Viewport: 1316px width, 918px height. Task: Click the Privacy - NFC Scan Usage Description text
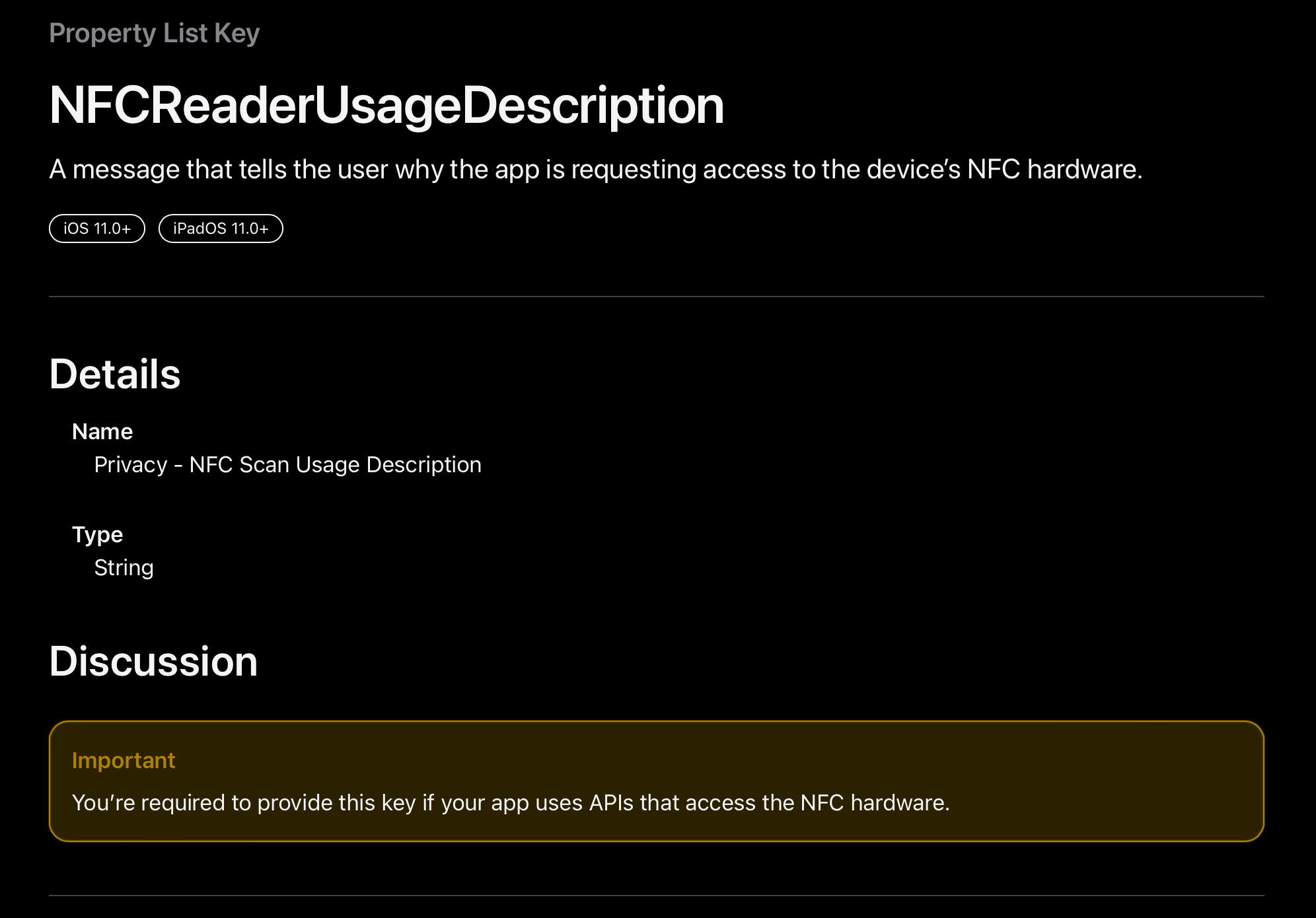tap(287, 465)
